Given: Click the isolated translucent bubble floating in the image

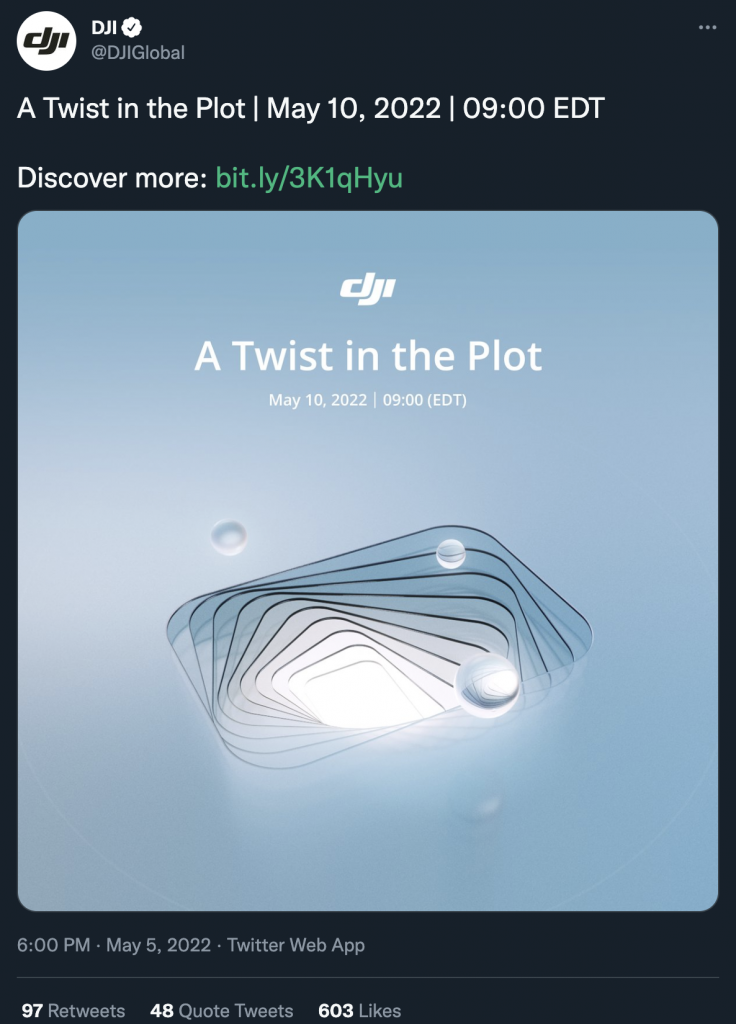Looking at the screenshot, I should [229, 537].
